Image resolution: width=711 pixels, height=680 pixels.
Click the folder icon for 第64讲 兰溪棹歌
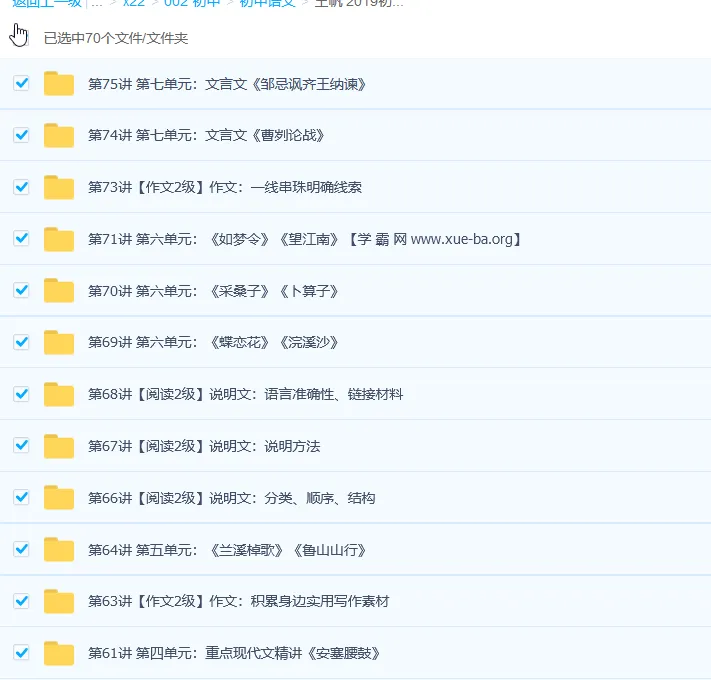[x=59, y=550]
